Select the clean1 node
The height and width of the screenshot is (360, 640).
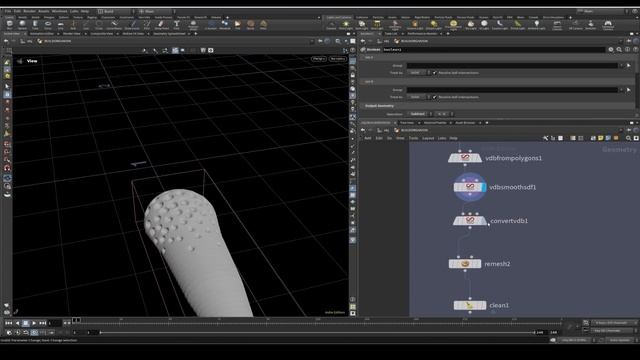tap(470, 305)
